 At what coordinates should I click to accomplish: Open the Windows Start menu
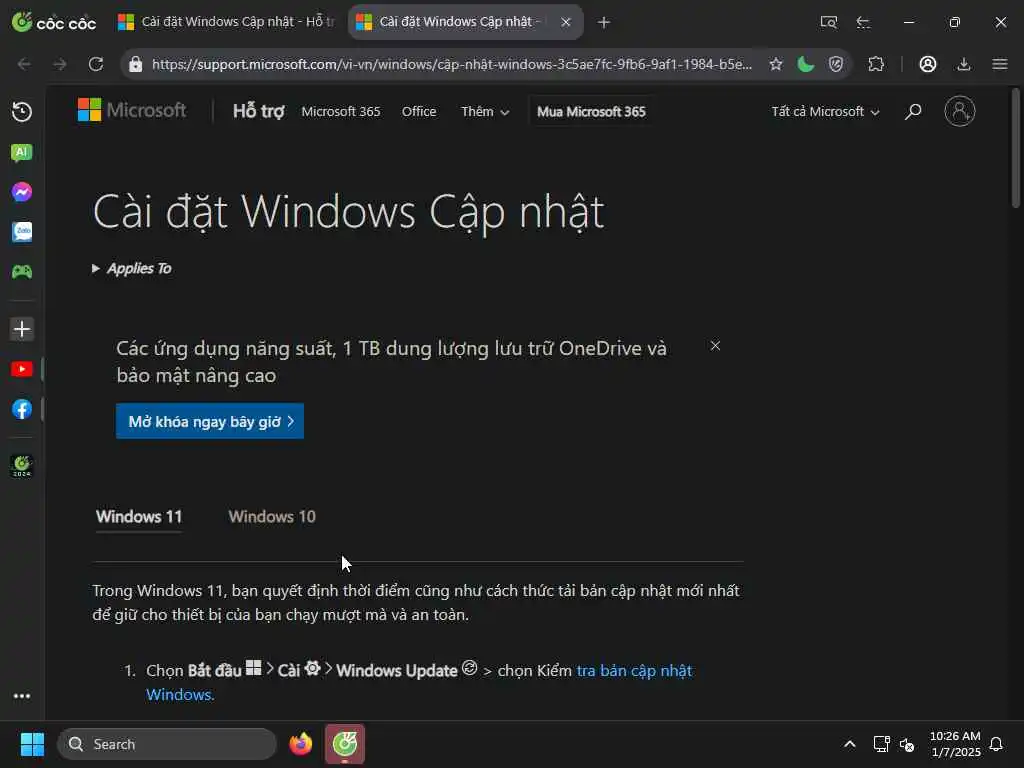point(31,744)
